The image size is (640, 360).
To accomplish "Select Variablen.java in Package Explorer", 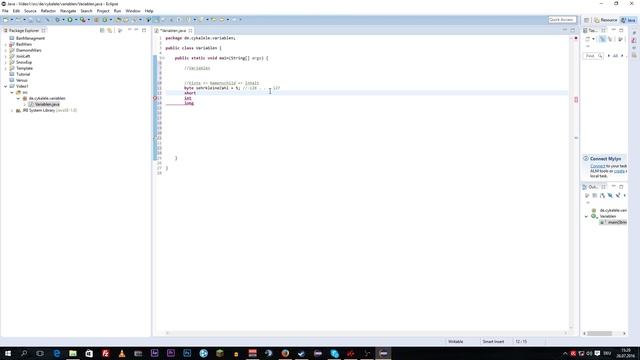I will tap(47, 104).
